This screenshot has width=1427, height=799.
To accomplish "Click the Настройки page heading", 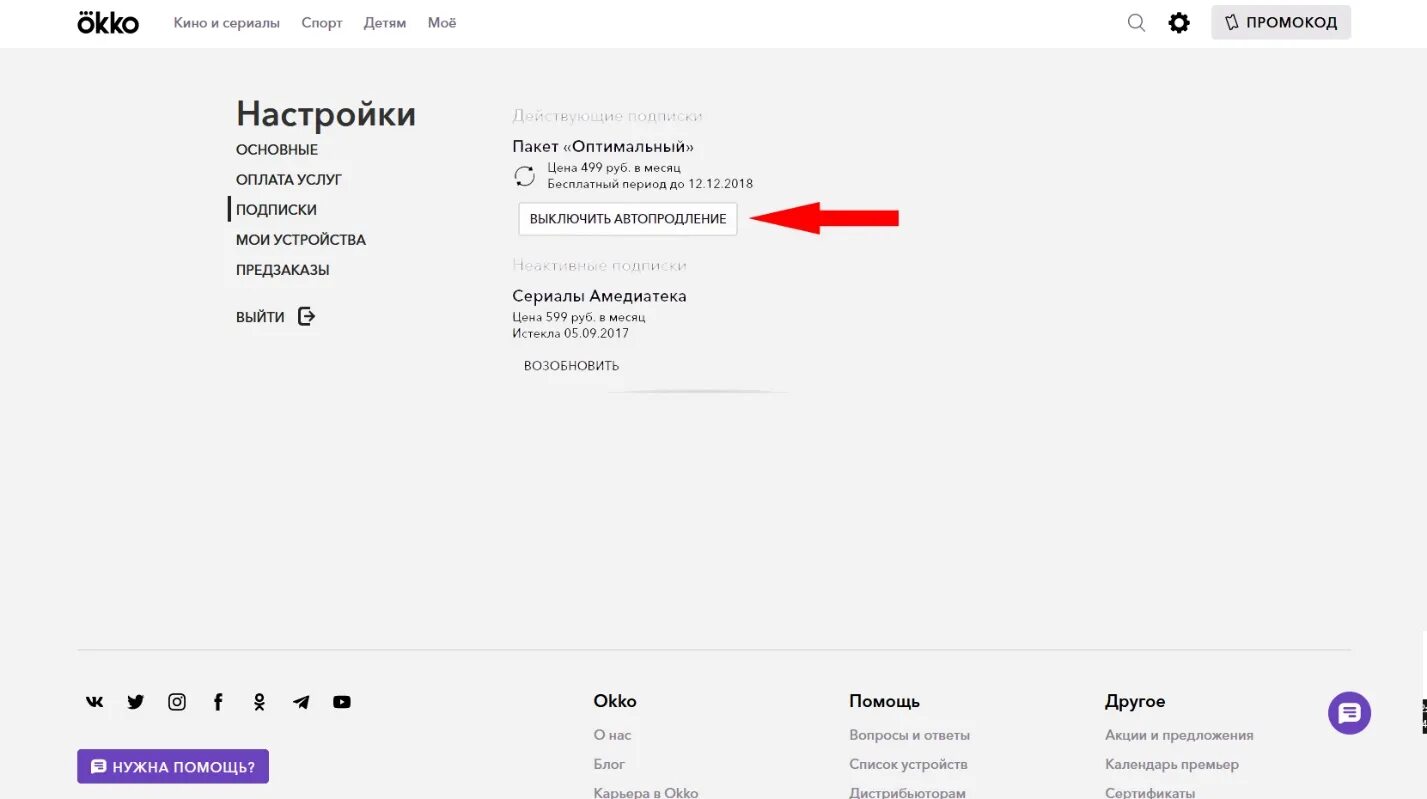I will click(x=326, y=114).
